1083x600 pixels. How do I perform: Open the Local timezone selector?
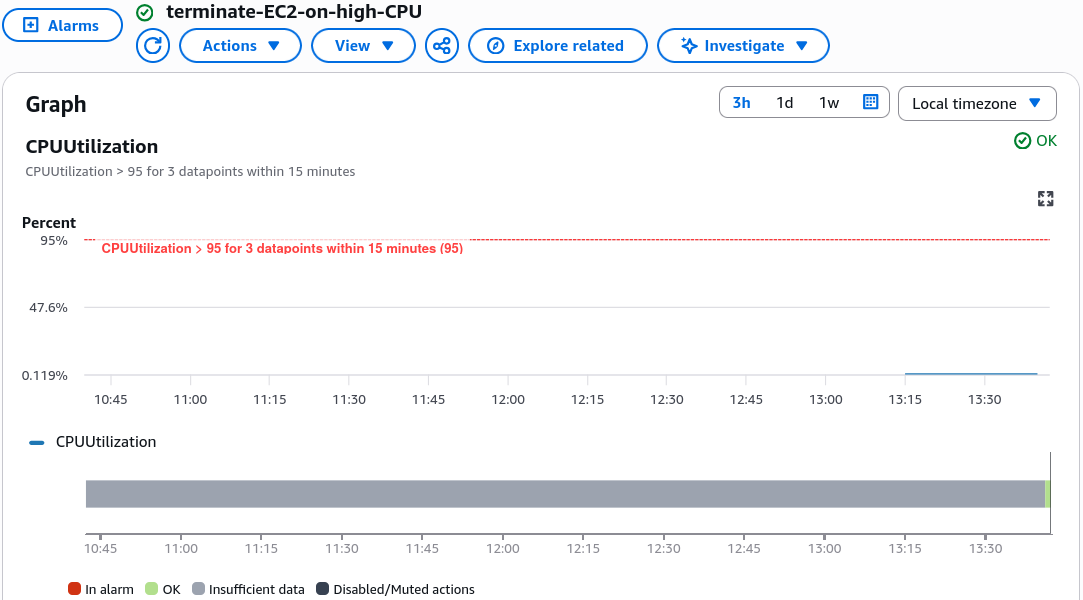[977, 104]
